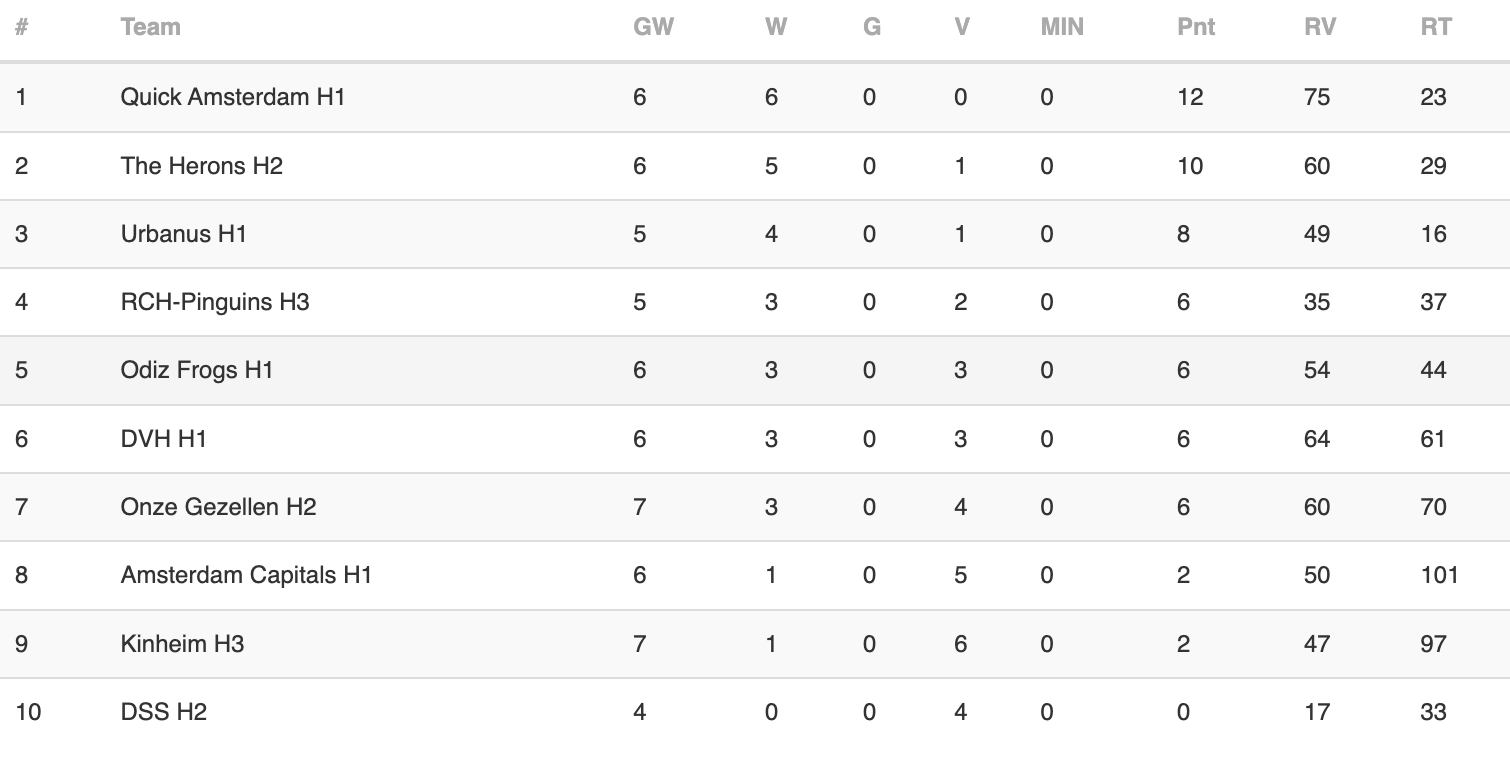
Task: Click the DSS H2 team name
Action: (x=164, y=712)
